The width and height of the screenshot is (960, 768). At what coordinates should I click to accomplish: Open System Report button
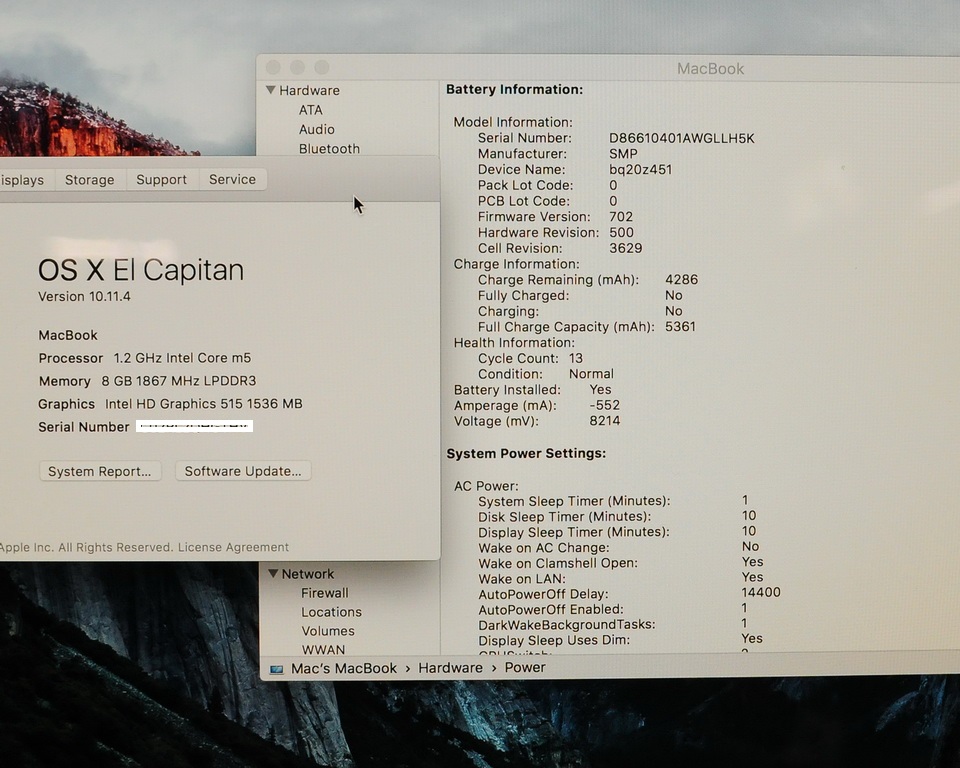100,471
